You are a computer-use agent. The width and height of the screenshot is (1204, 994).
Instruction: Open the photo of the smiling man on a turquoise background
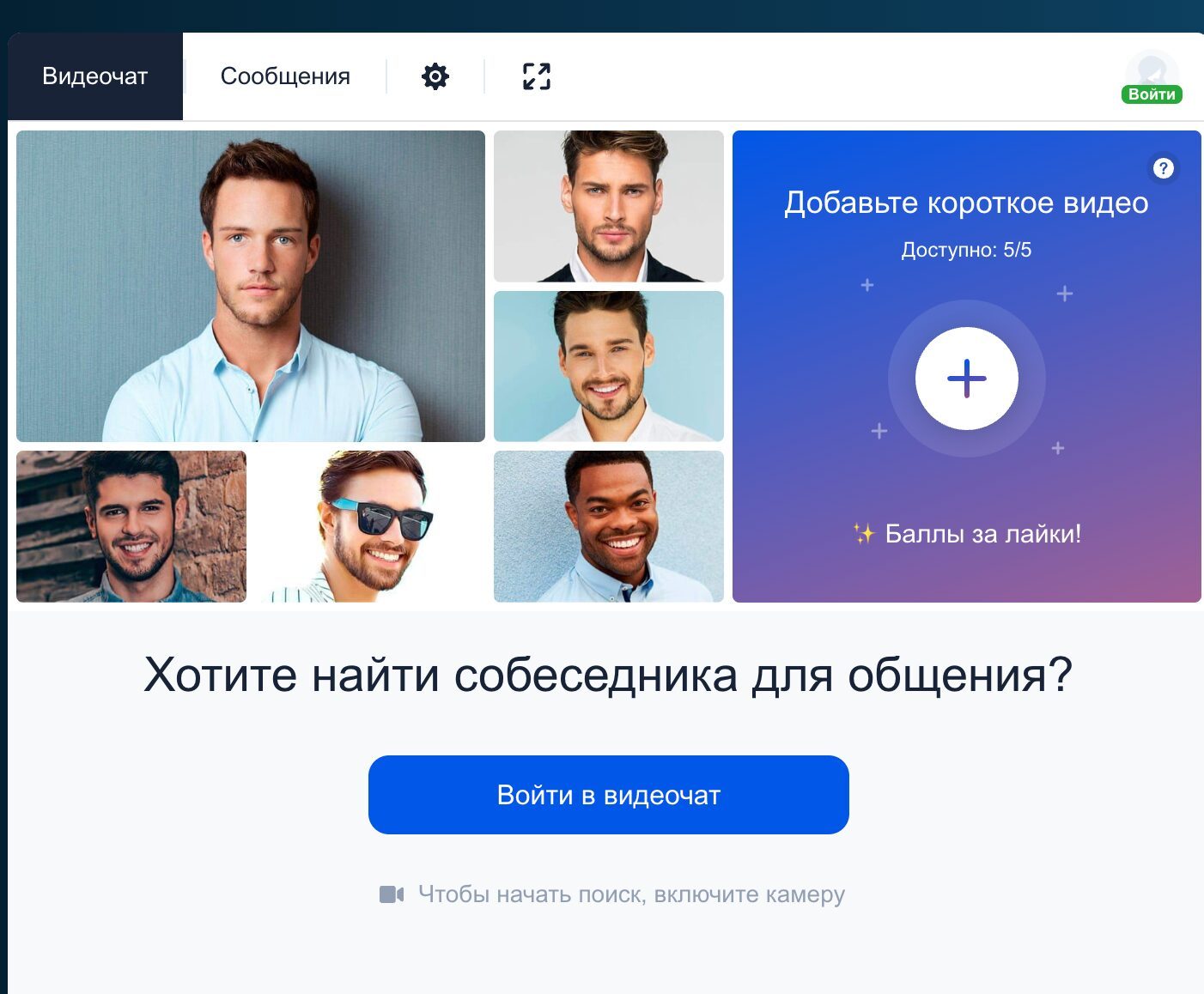(x=609, y=367)
